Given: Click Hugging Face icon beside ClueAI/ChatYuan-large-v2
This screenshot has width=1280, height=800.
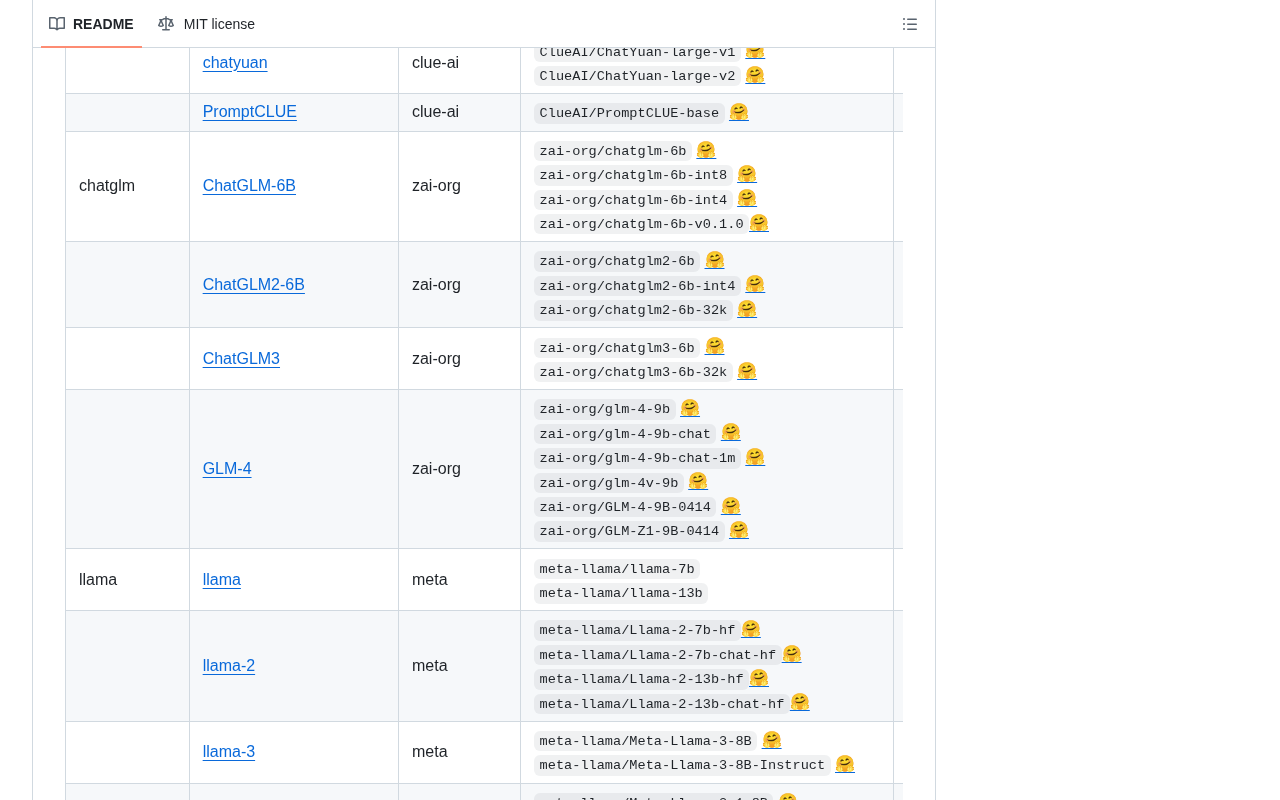Looking at the screenshot, I should (x=755, y=75).
